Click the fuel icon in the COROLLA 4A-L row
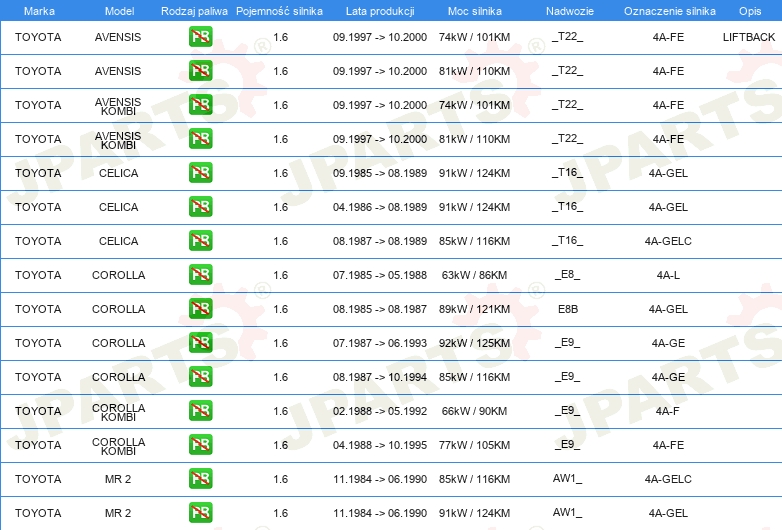This screenshot has width=782, height=530. (x=200, y=274)
